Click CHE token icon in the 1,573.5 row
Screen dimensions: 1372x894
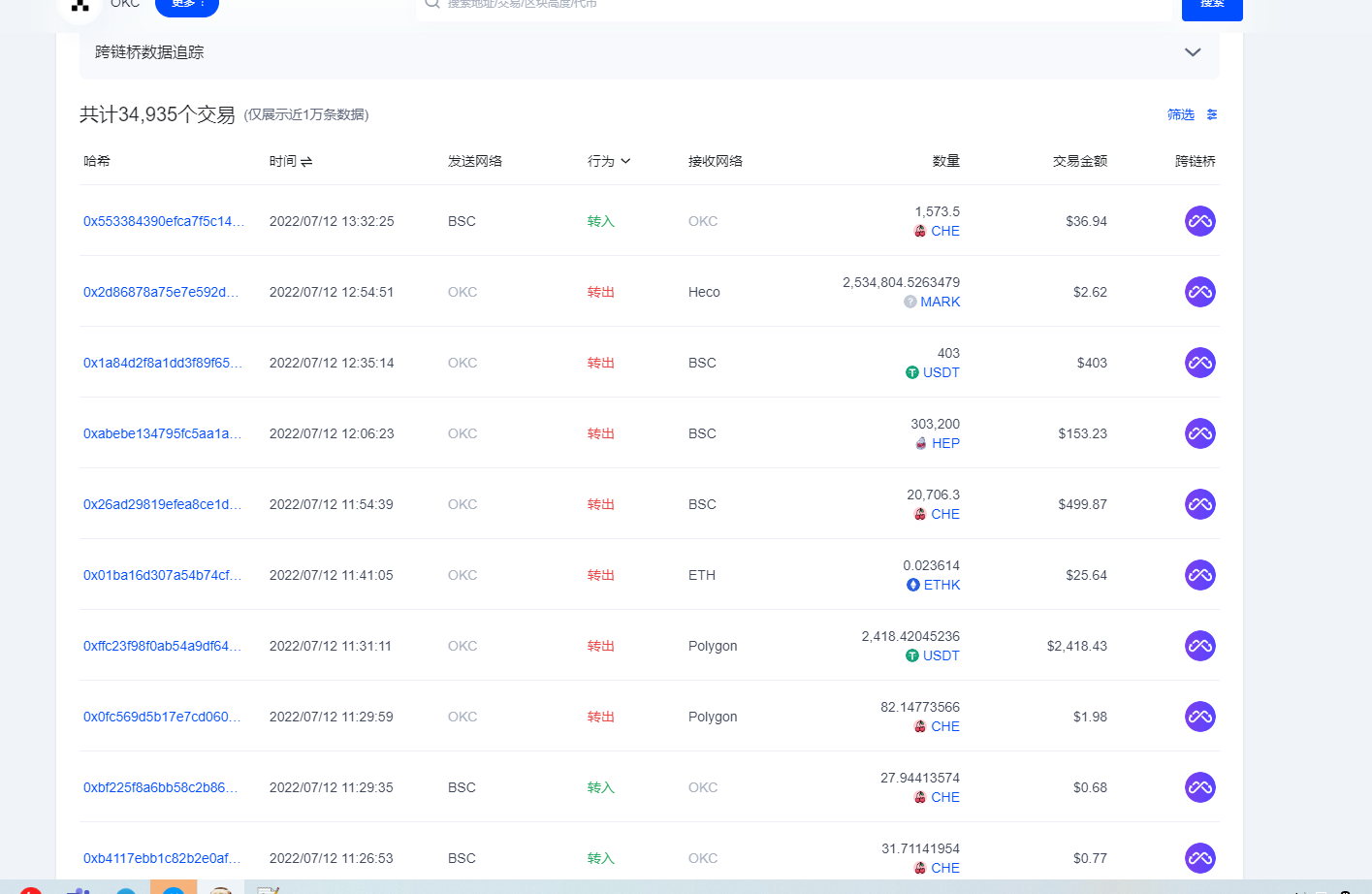920,231
